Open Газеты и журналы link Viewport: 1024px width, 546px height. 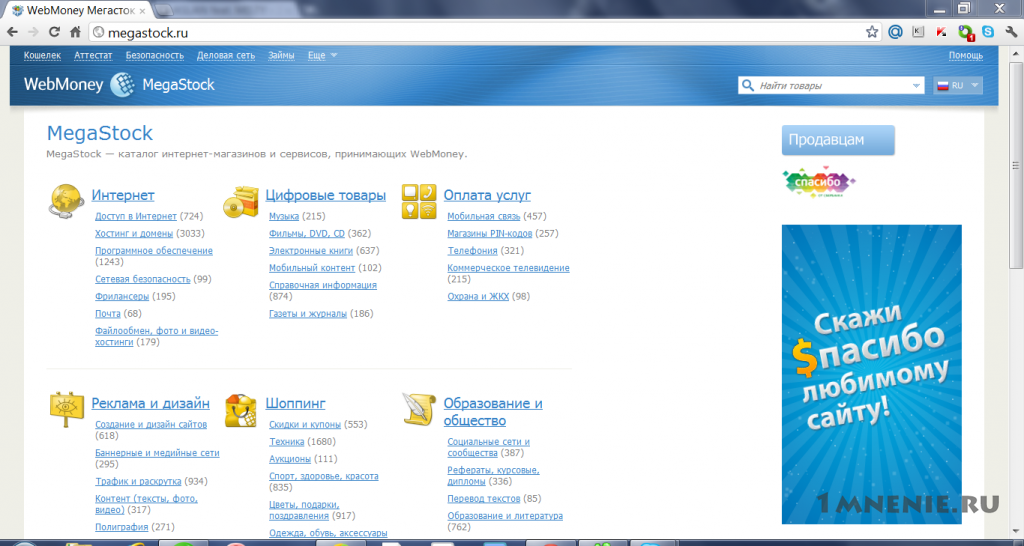pyautogui.click(x=308, y=314)
